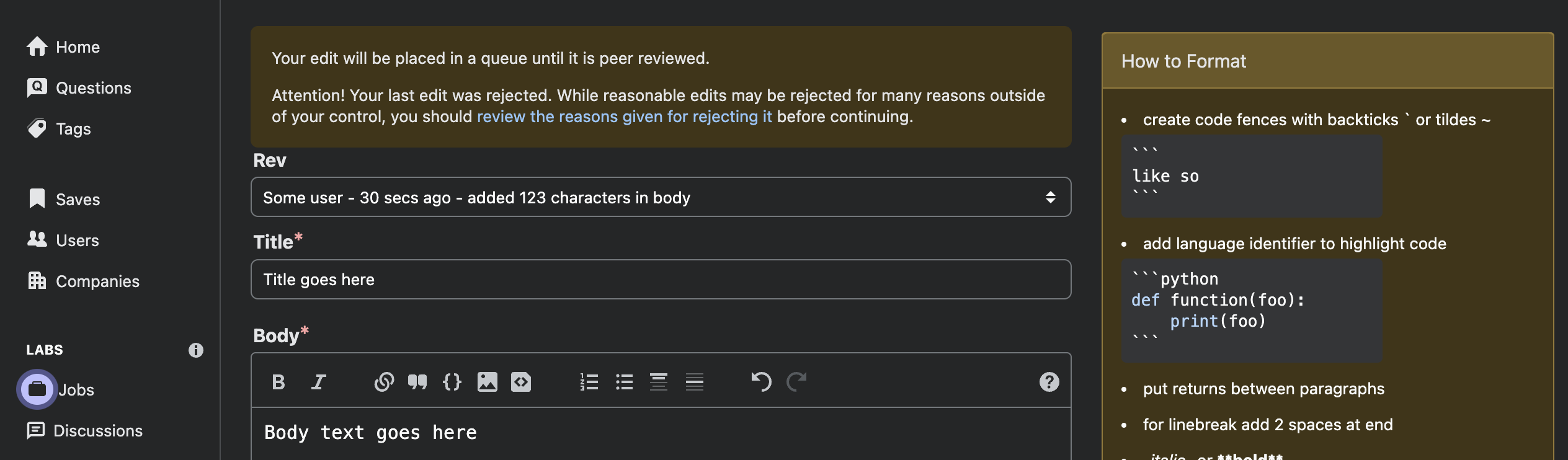Click the Companies building icon
Screen dimensions: 1568x460
pyautogui.click(x=37, y=280)
